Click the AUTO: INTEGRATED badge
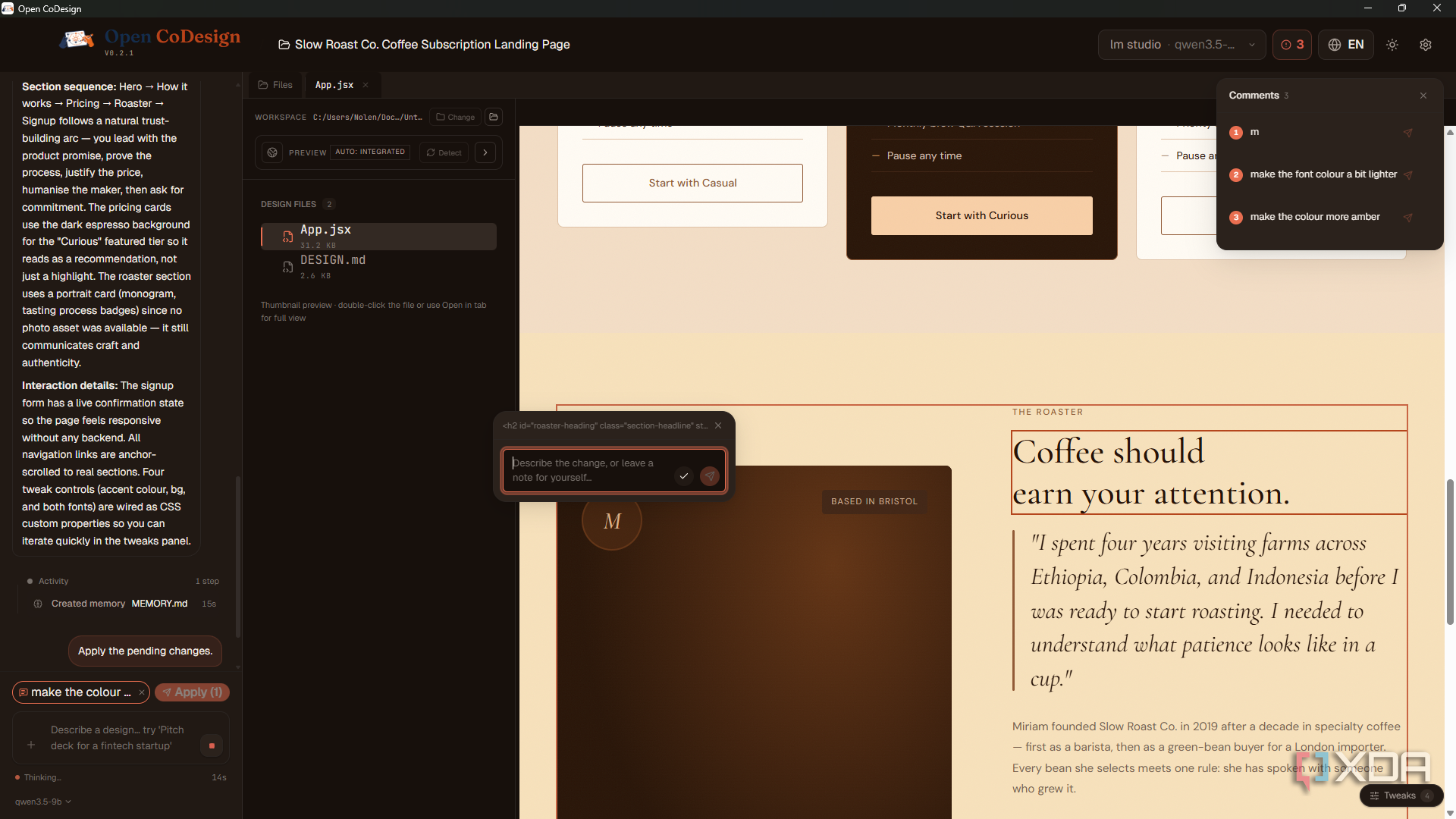The height and width of the screenshot is (819, 1456). [370, 152]
